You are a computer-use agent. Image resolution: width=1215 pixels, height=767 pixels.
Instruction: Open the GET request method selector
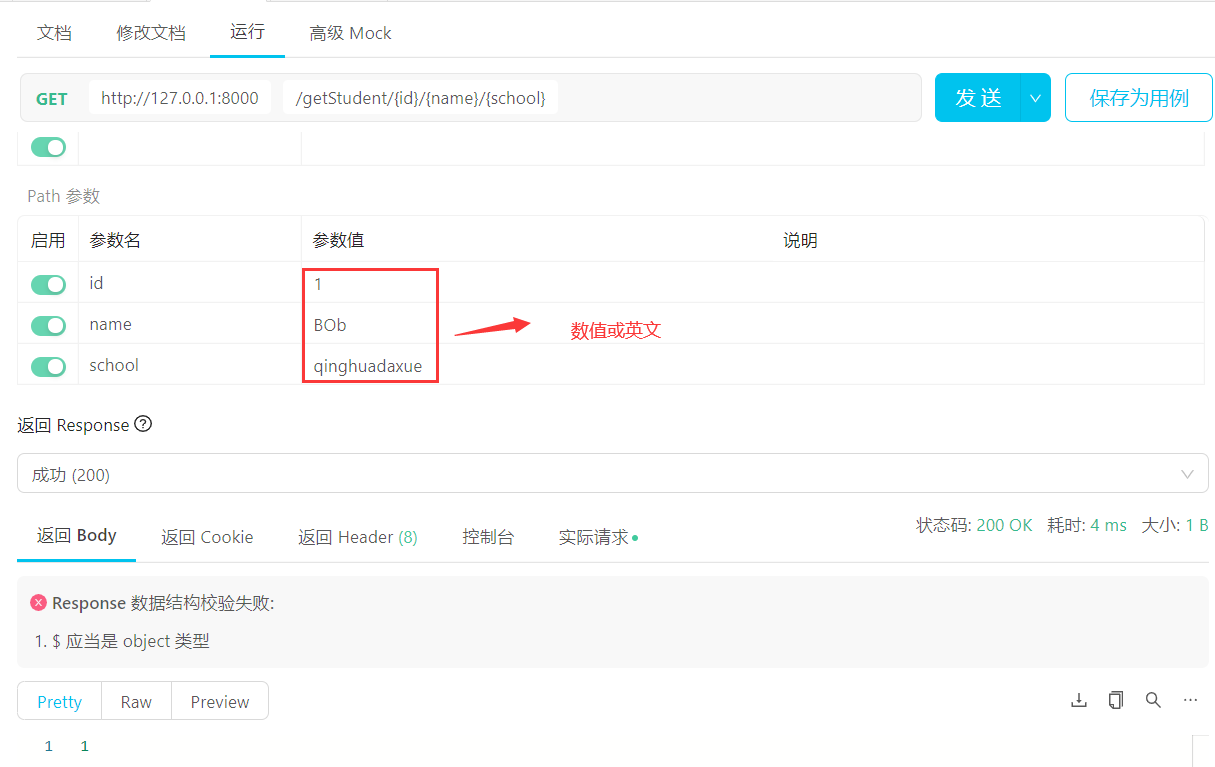[x=51, y=97]
